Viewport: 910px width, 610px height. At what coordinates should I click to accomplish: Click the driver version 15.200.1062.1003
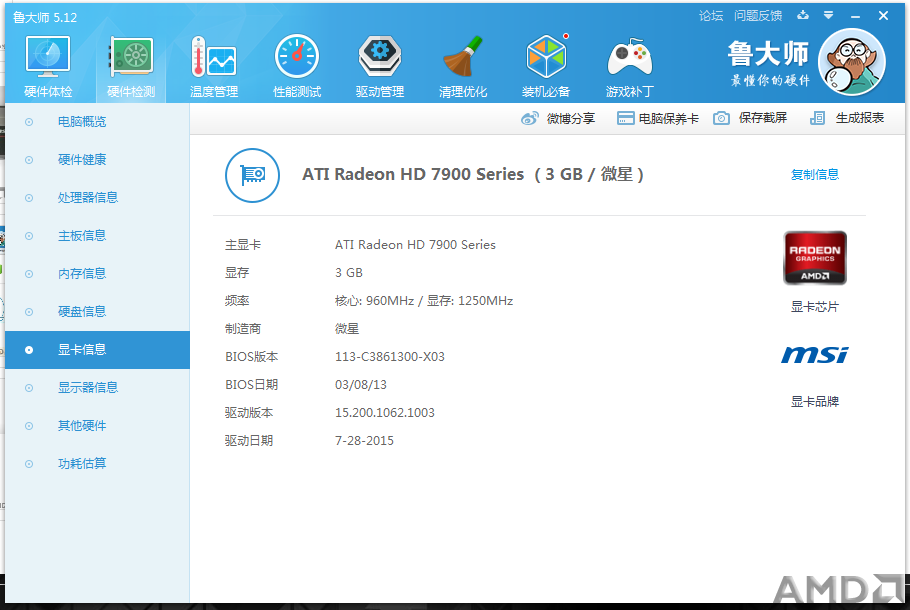[384, 413]
